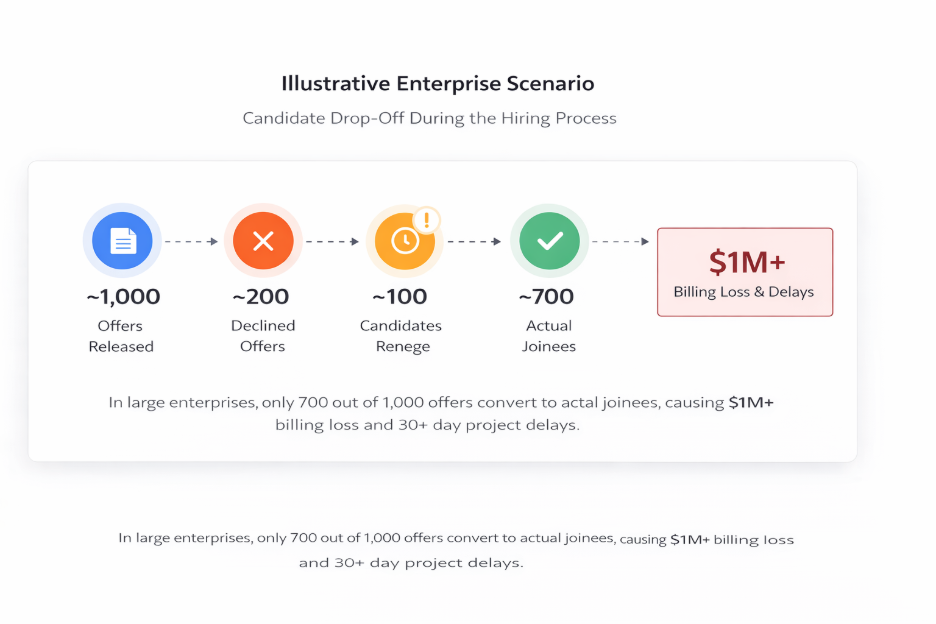The image size is (936, 624).
Task: Click the caption paragraph below the card
Action: coord(456,550)
